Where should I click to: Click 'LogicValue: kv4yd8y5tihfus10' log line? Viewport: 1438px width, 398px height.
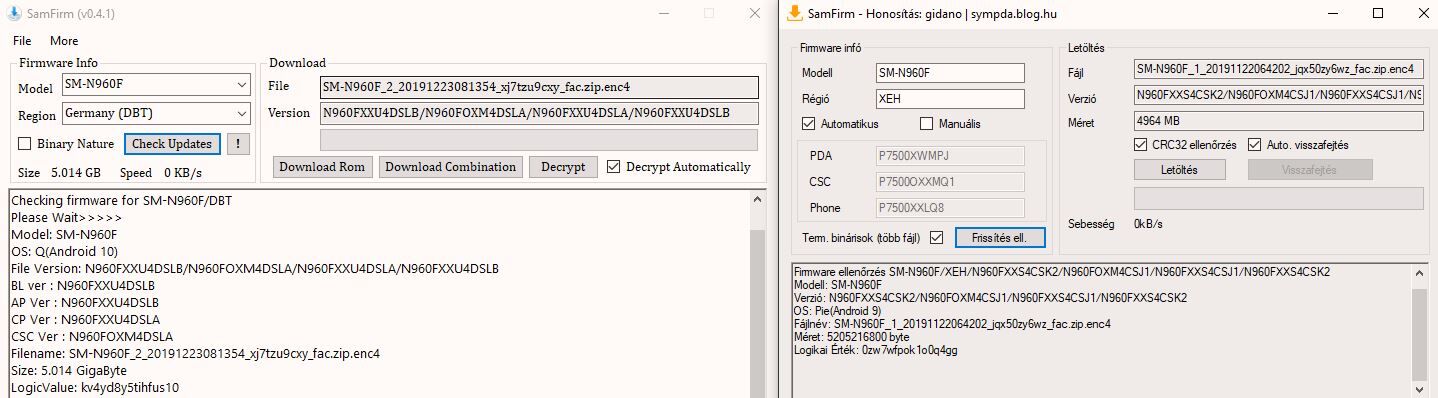pyautogui.click(x=95, y=387)
